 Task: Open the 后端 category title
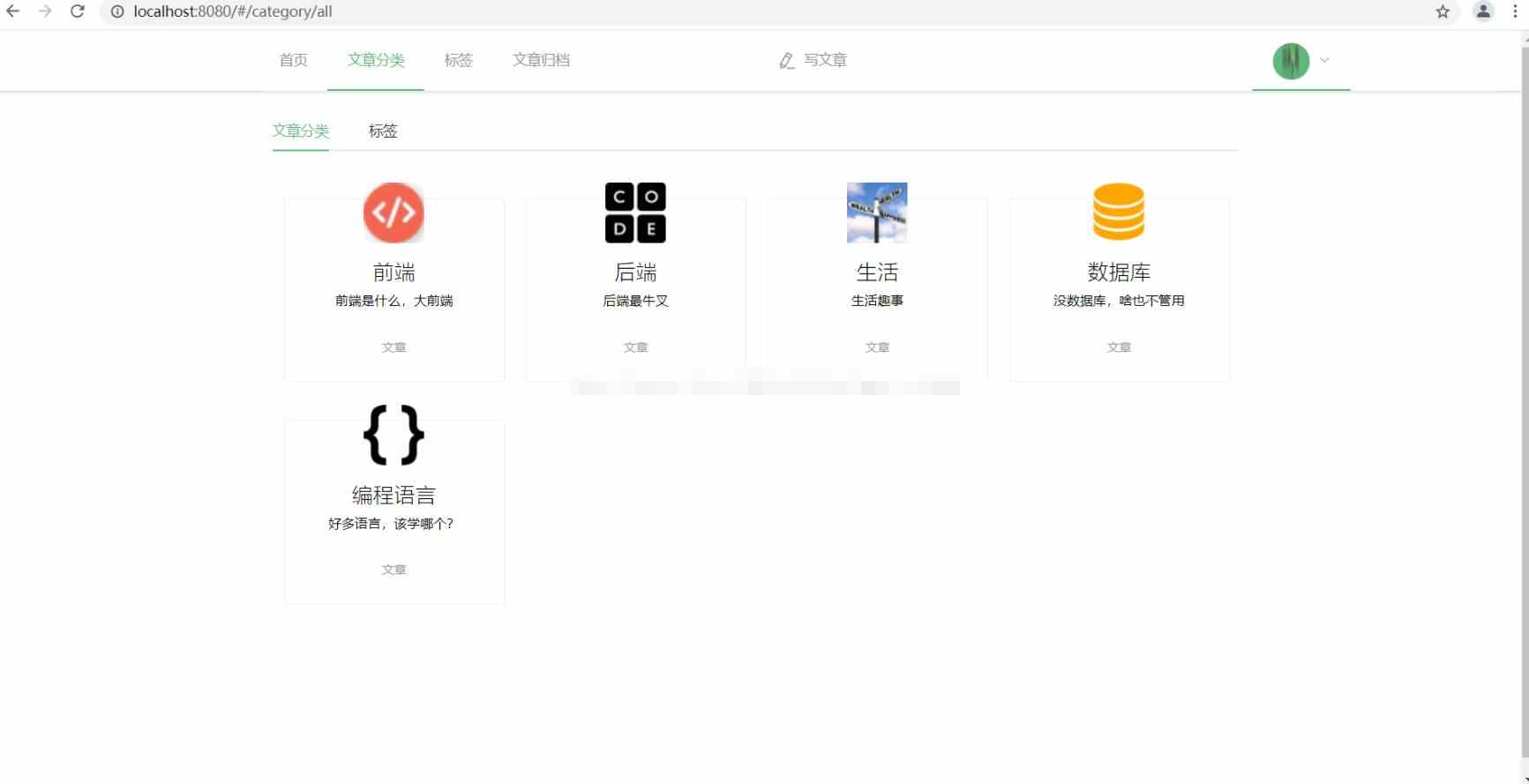point(635,273)
